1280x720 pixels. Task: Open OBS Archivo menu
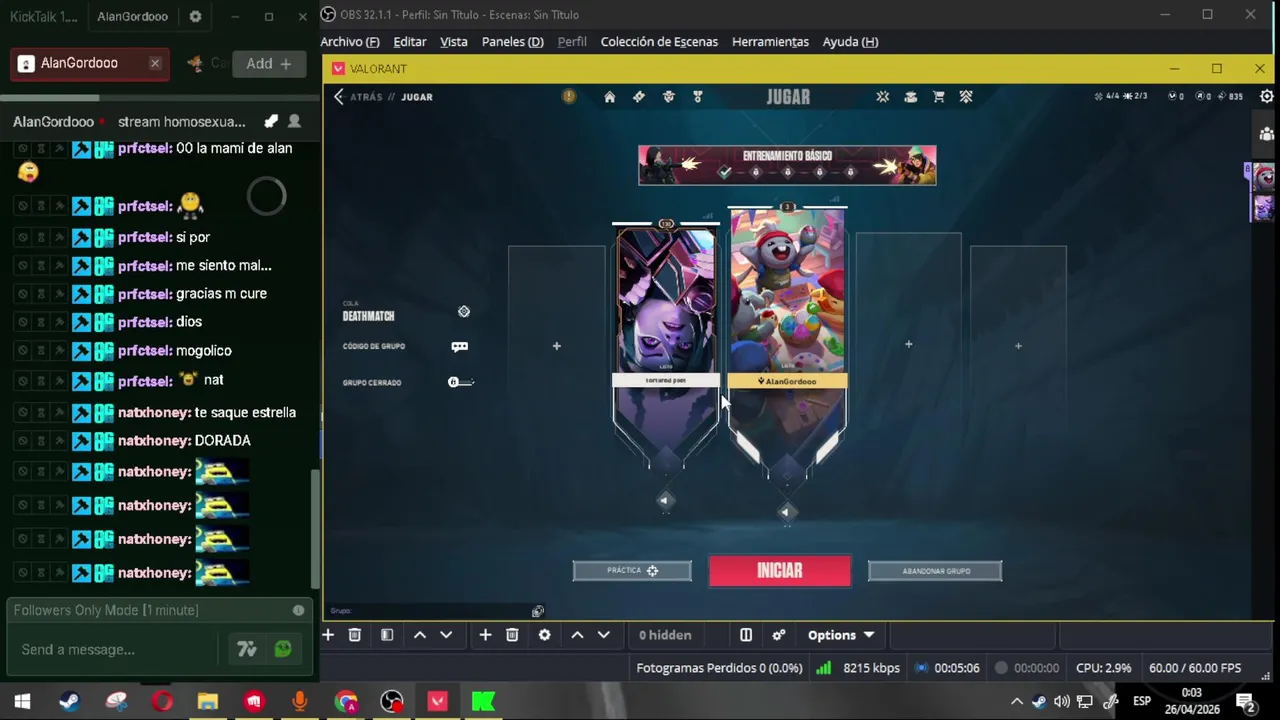click(350, 42)
